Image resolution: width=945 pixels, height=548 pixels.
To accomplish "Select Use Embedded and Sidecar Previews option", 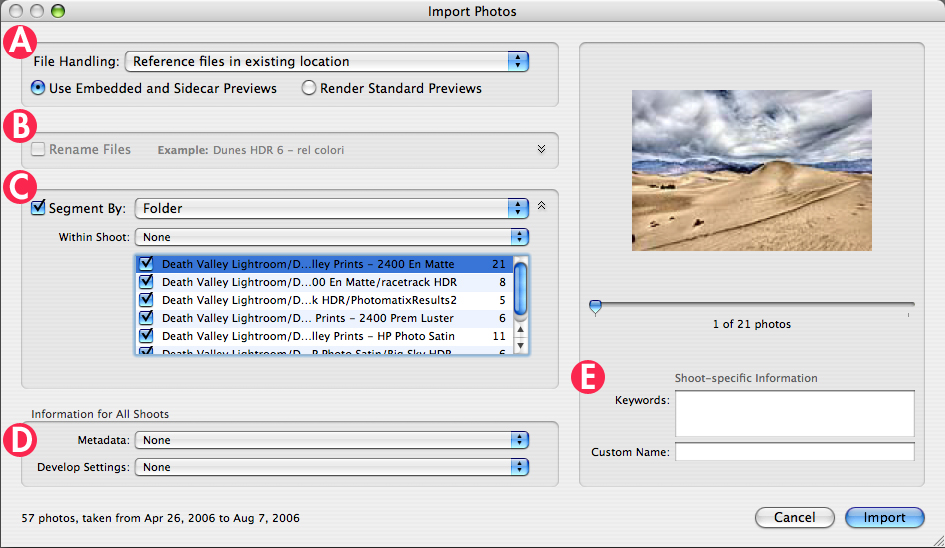I will pyautogui.click(x=38, y=88).
